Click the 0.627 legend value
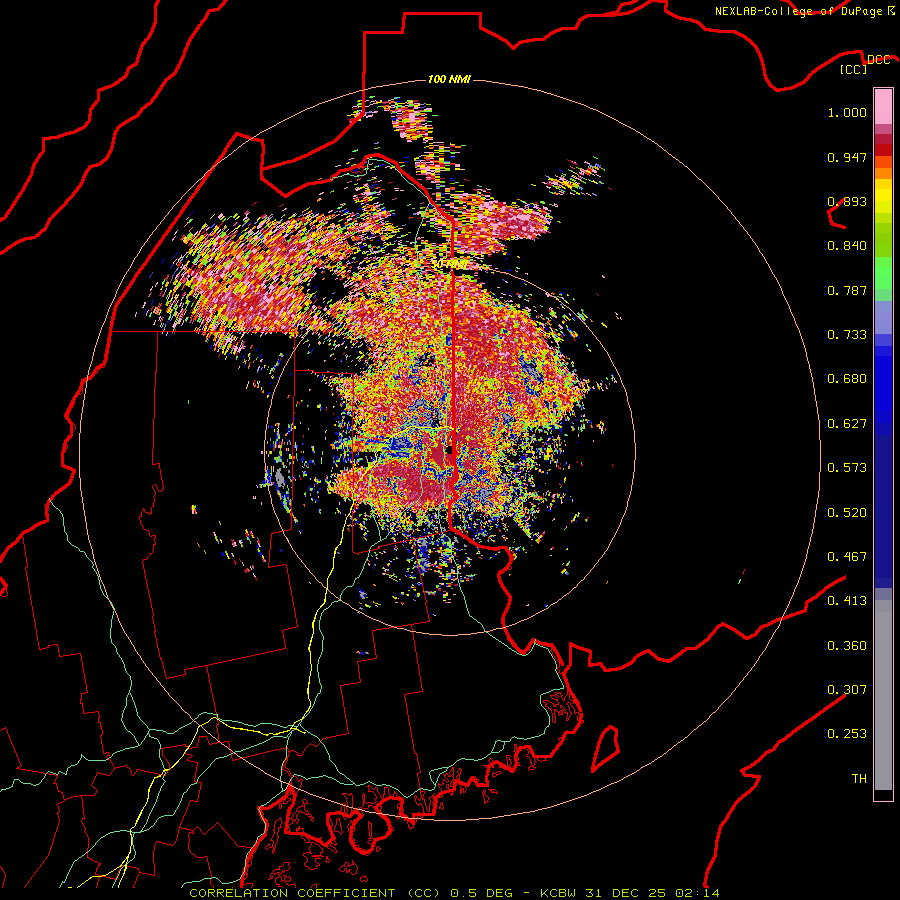The image size is (900, 900). (x=847, y=424)
